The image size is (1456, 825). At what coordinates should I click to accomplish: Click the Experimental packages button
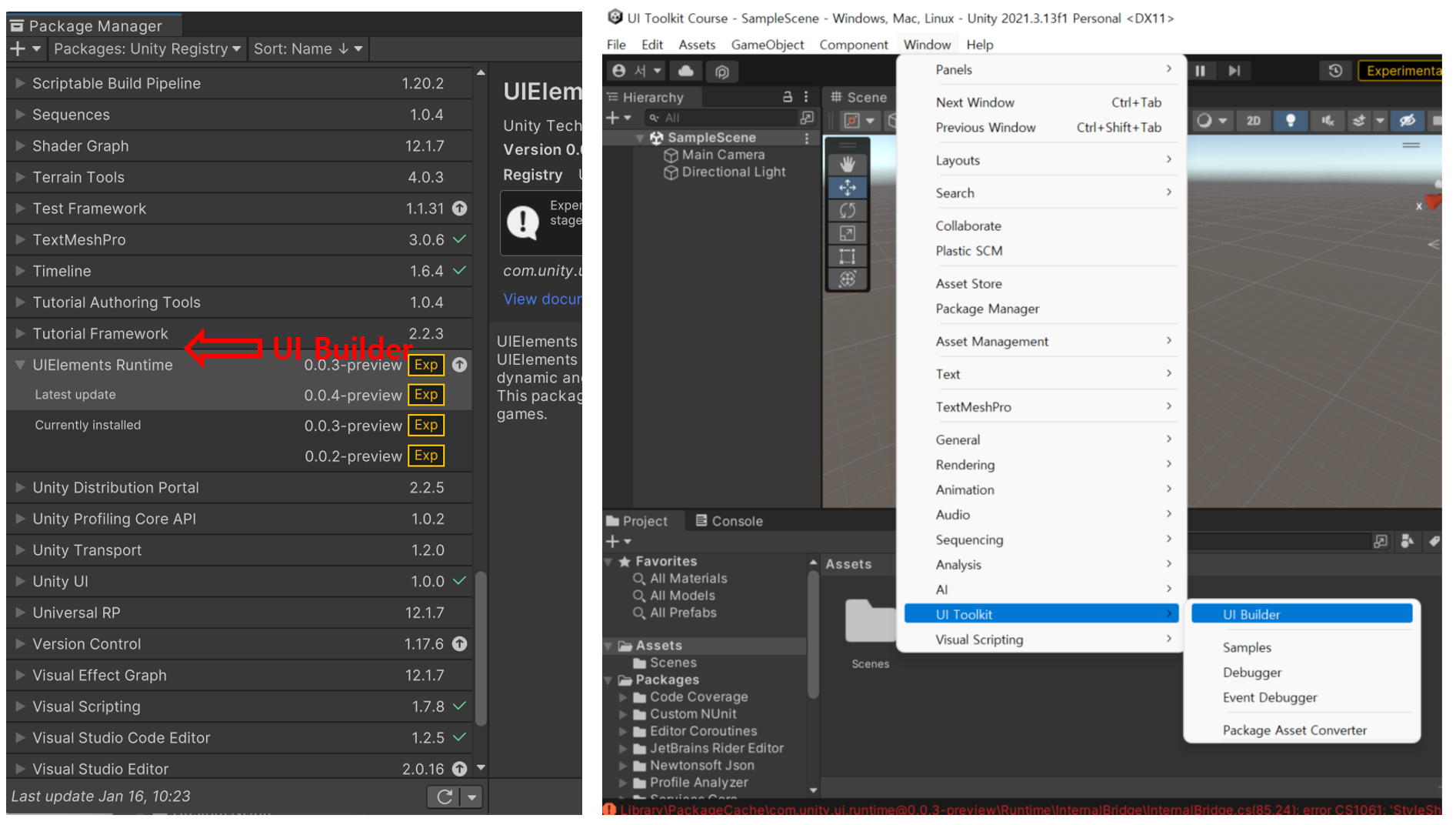tap(1400, 71)
